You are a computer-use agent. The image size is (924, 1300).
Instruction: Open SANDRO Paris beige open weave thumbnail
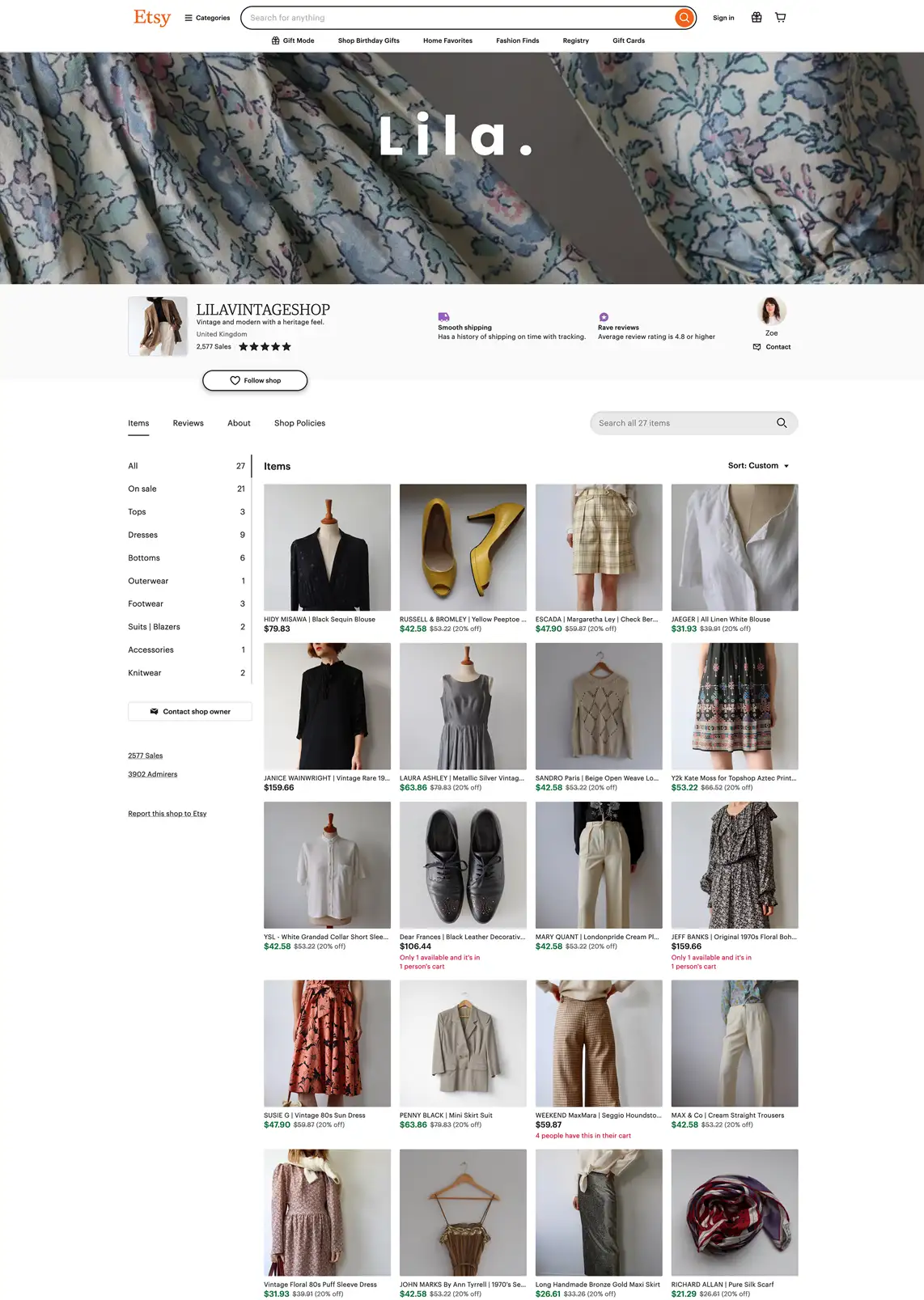pos(599,706)
